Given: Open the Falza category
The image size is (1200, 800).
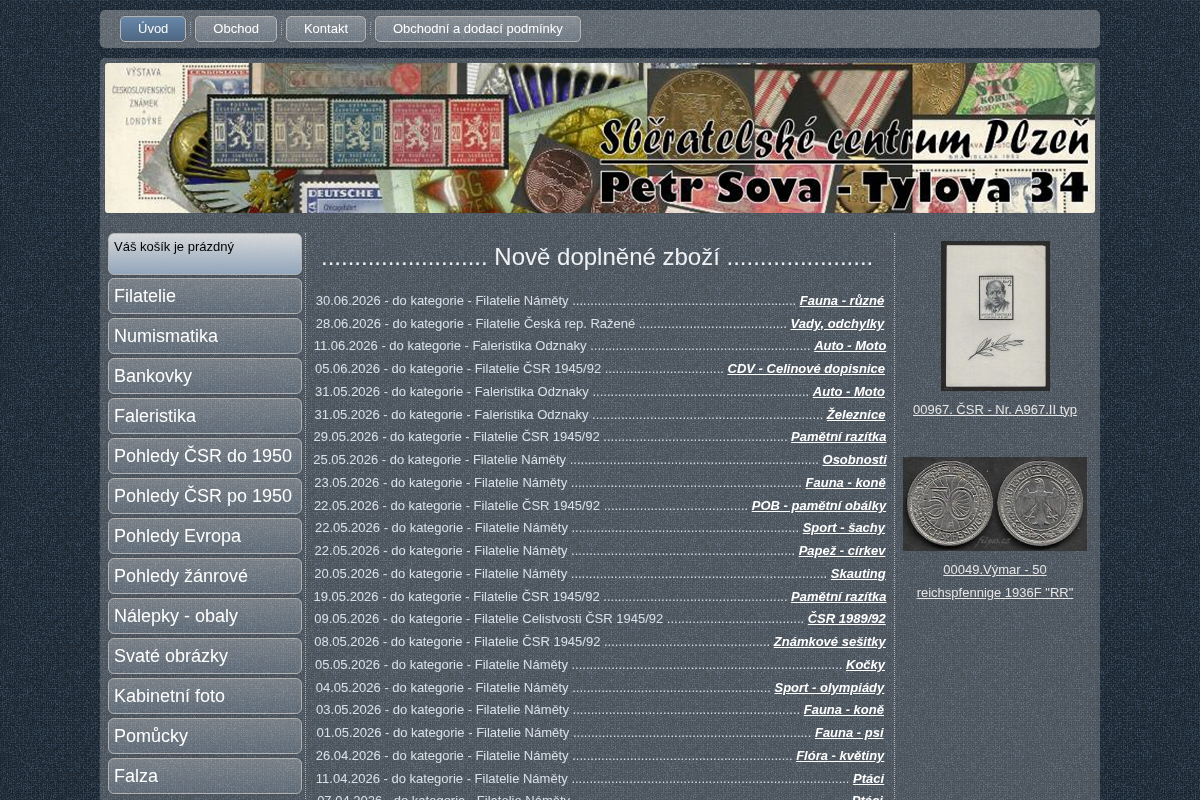Looking at the screenshot, I should [205, 776].
